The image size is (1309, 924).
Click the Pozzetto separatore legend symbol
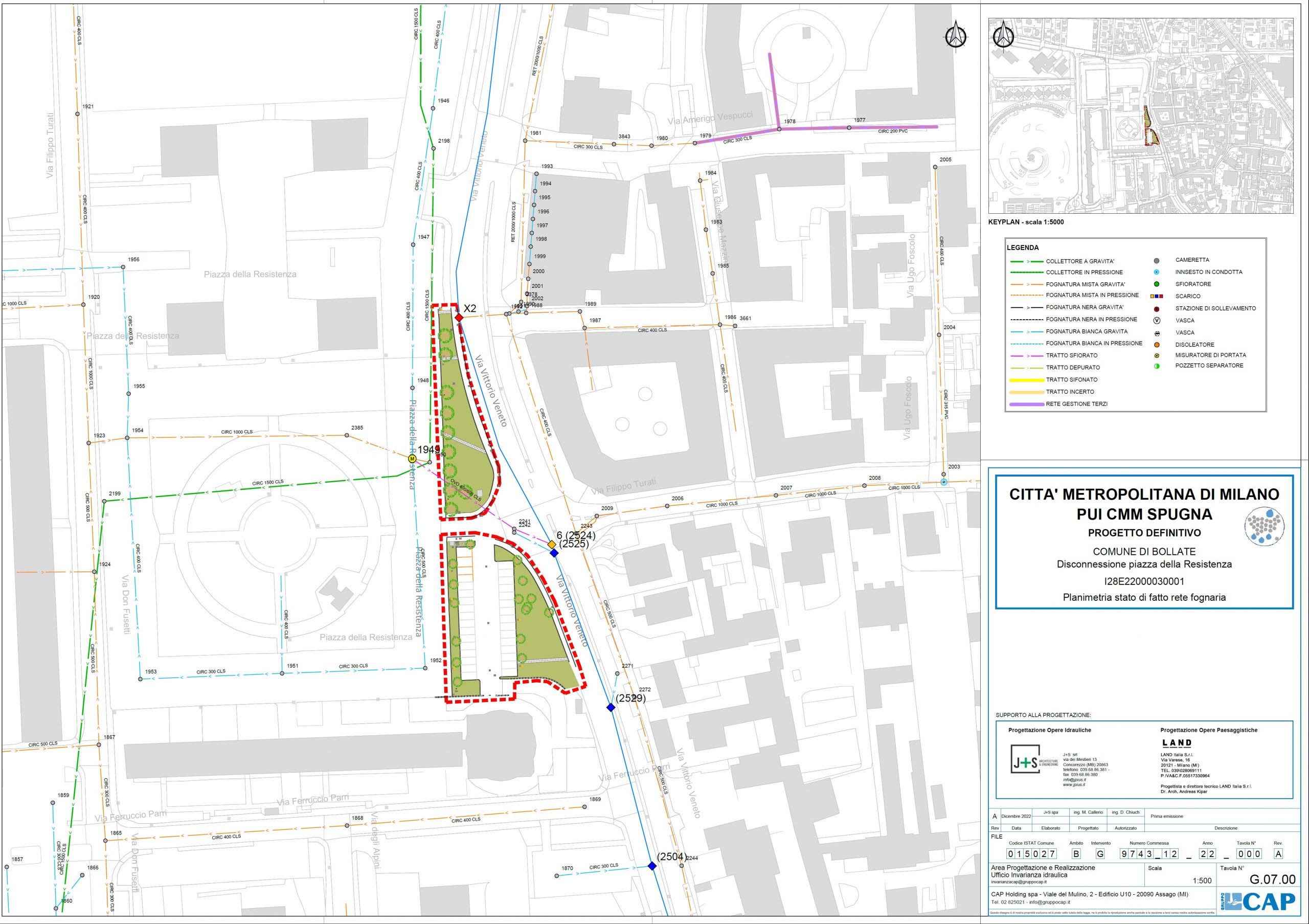1157,366
